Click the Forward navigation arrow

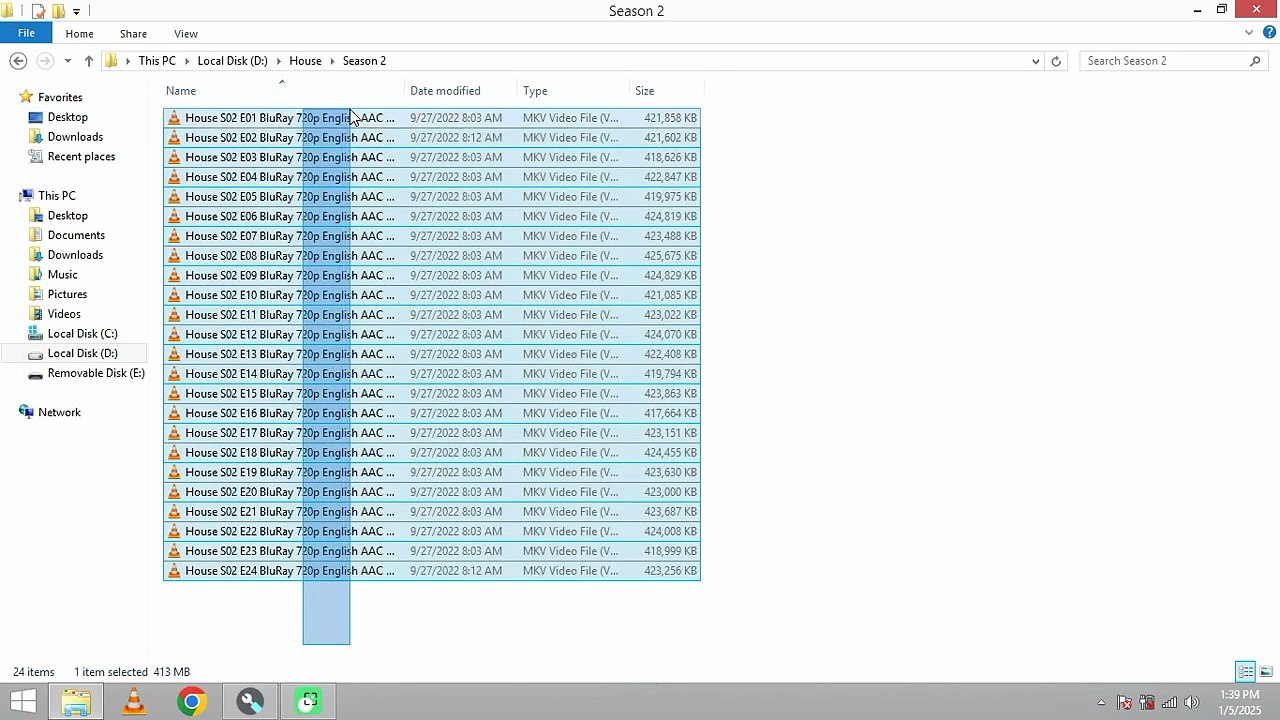(44, 61)
